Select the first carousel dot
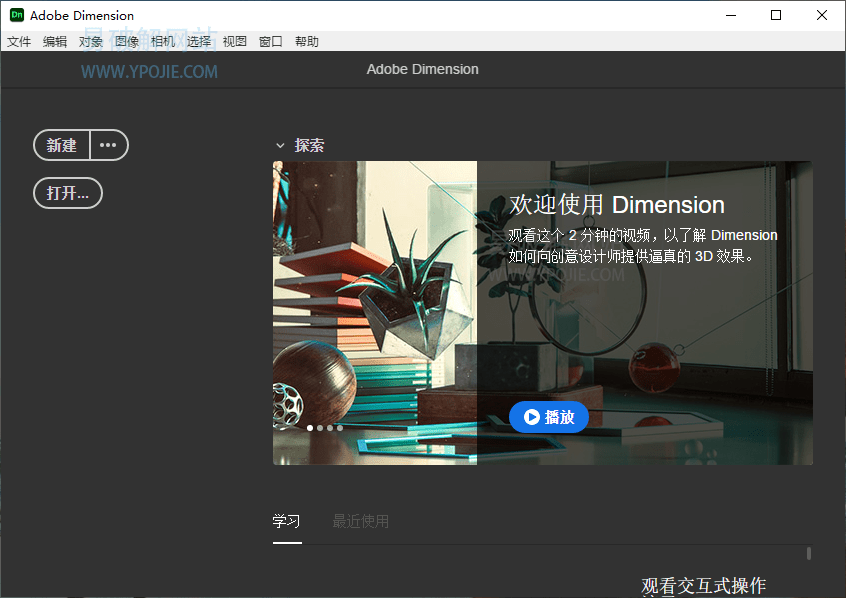The width and height of the screenshot is (846, 598). tap(310, 428)
